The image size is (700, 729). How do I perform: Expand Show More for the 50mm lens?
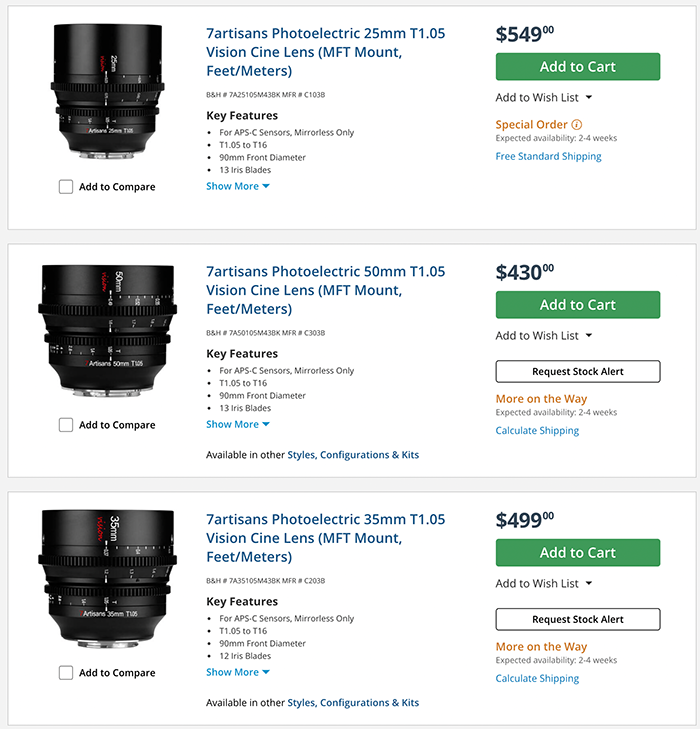pos(238,424)
